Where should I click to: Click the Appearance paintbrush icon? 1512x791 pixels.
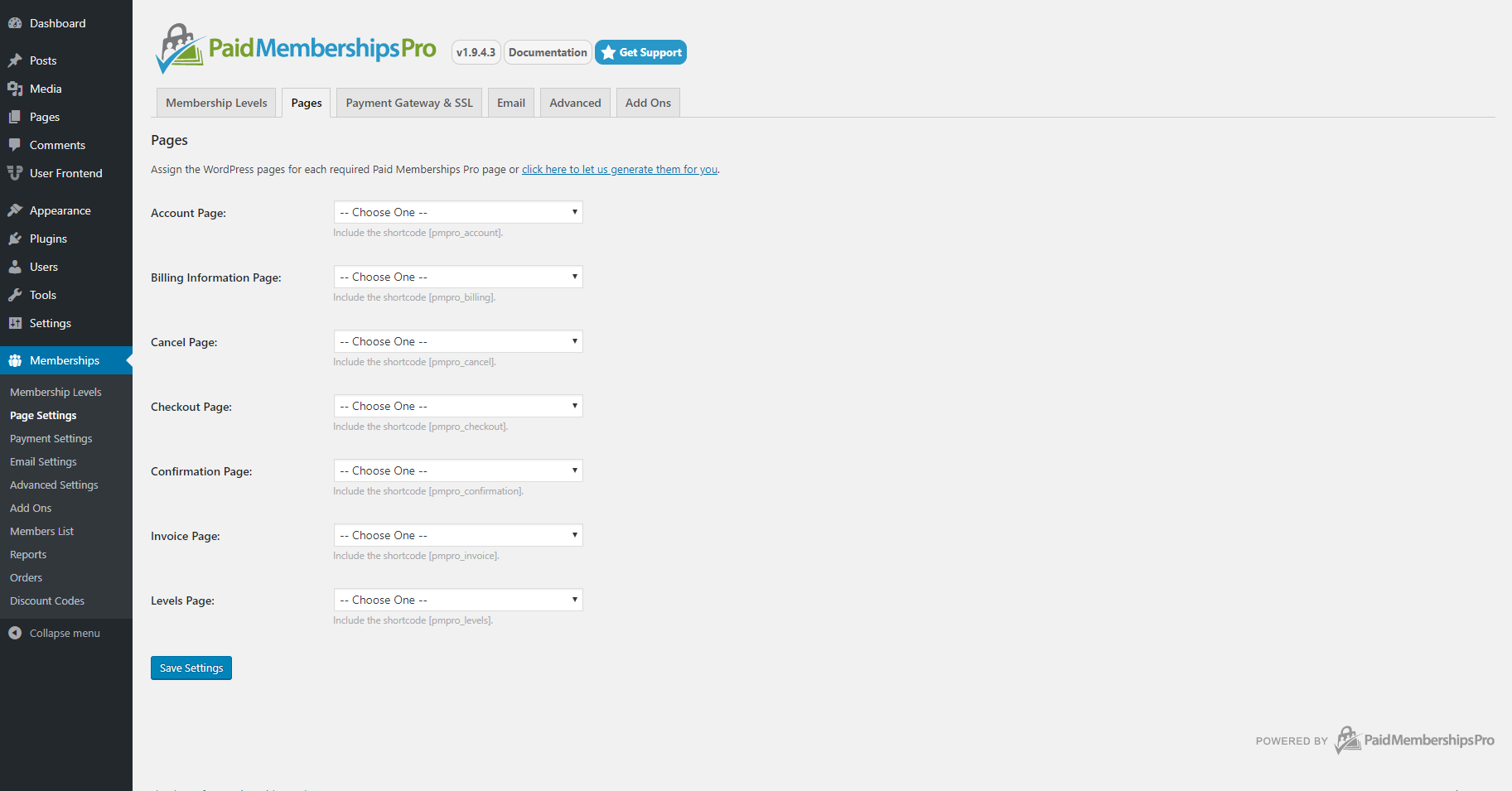point(15,210)
